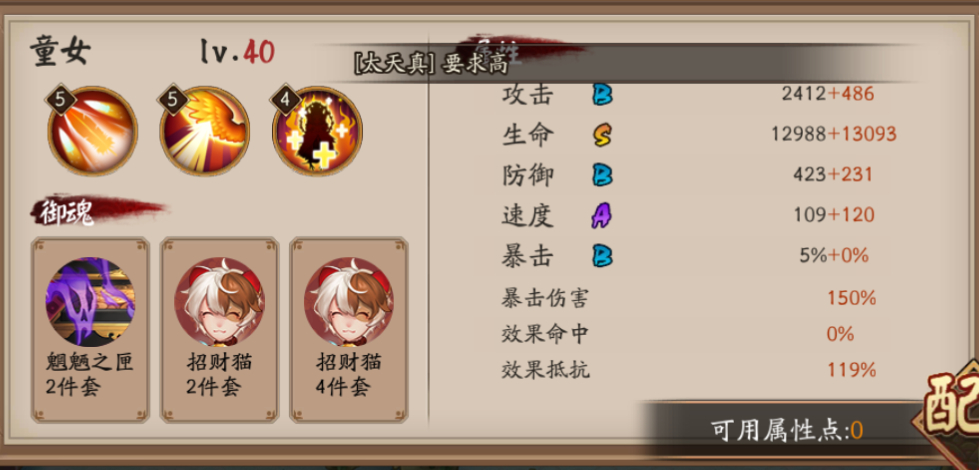Open the third skill icon with dark silhouette

[317, 131]
